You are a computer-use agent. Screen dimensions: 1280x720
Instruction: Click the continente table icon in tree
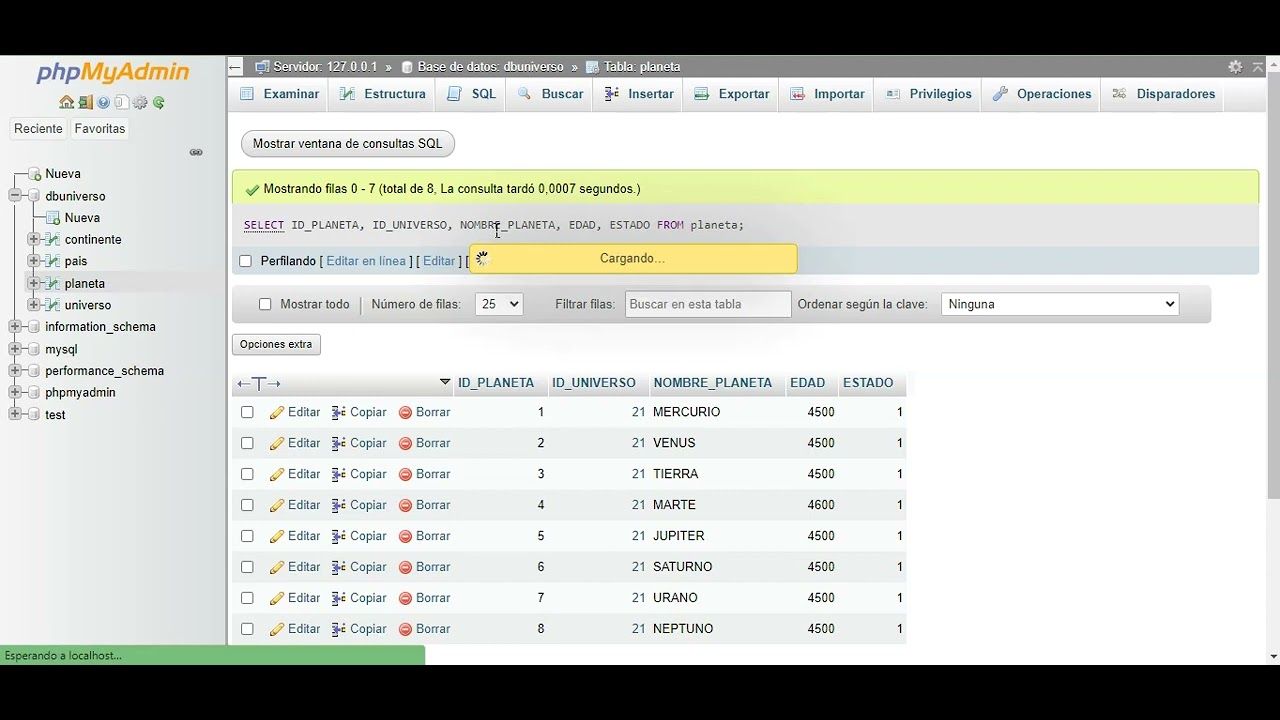click(53, 239)
